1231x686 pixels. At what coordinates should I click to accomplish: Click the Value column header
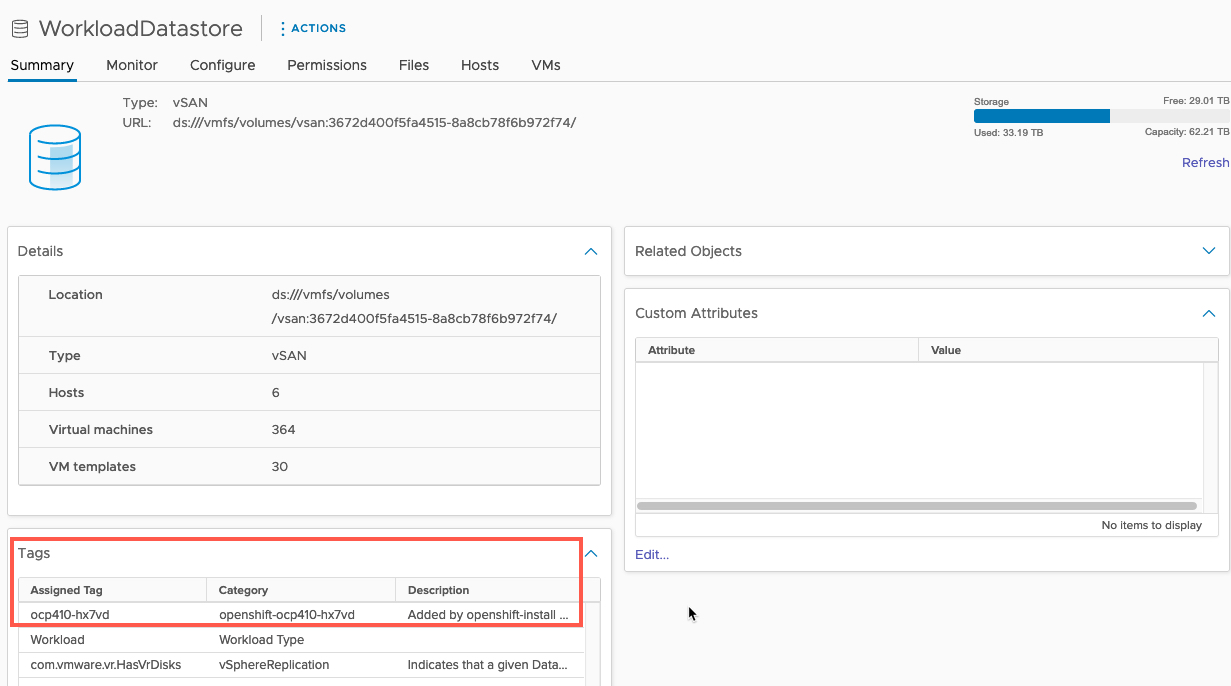point(1068,350)
